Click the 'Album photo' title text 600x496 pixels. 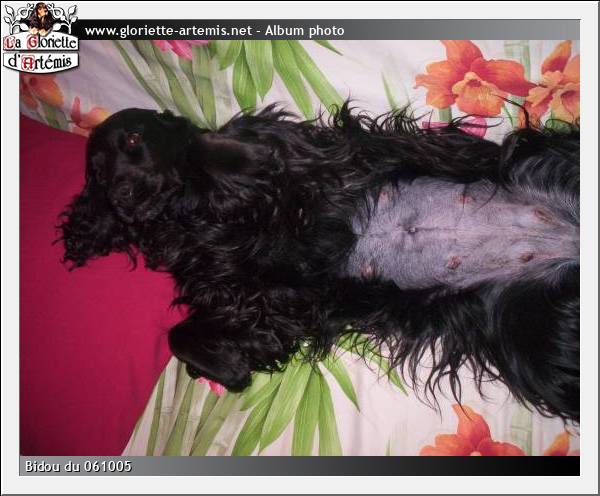tap(305, 31)
